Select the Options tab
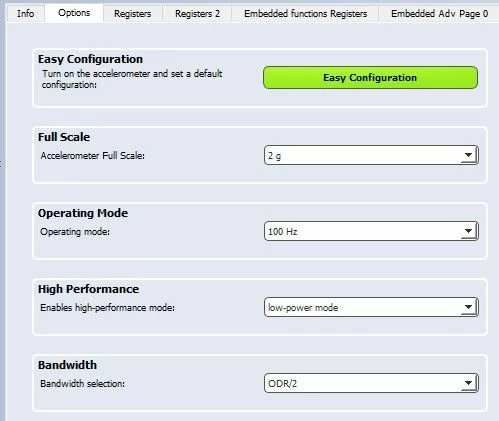The width and height of the screenshot is (499, 421). click(x=74, y=13)
